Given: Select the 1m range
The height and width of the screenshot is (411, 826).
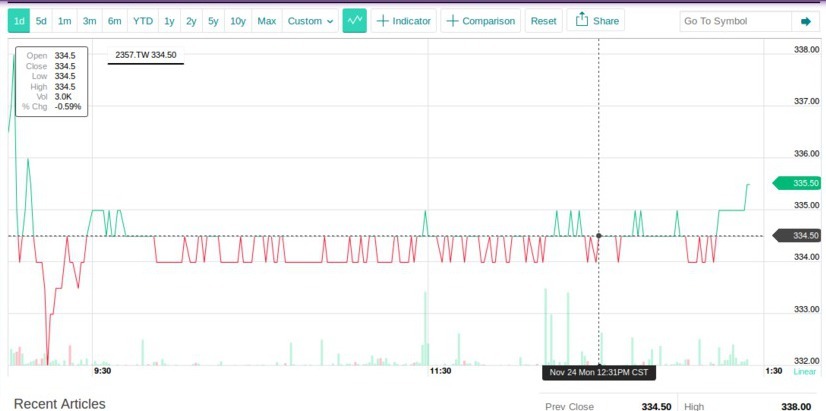Looking at the screenshot, I should [64, 21].
